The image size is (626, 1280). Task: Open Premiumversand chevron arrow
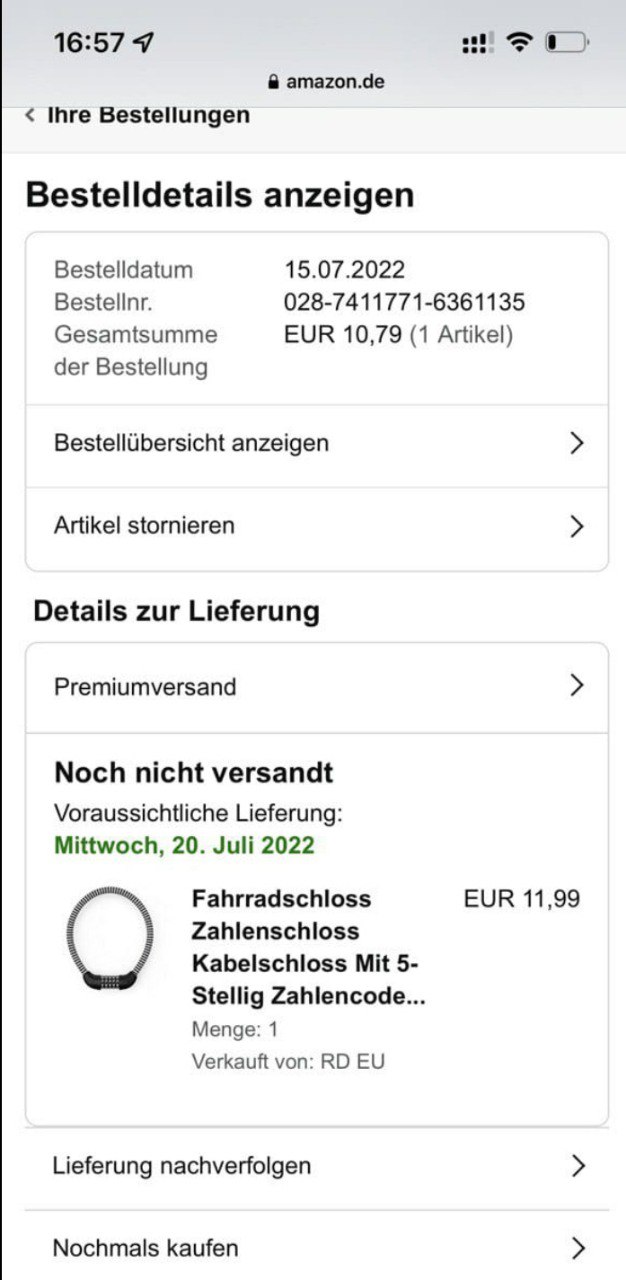coord(576,686)
